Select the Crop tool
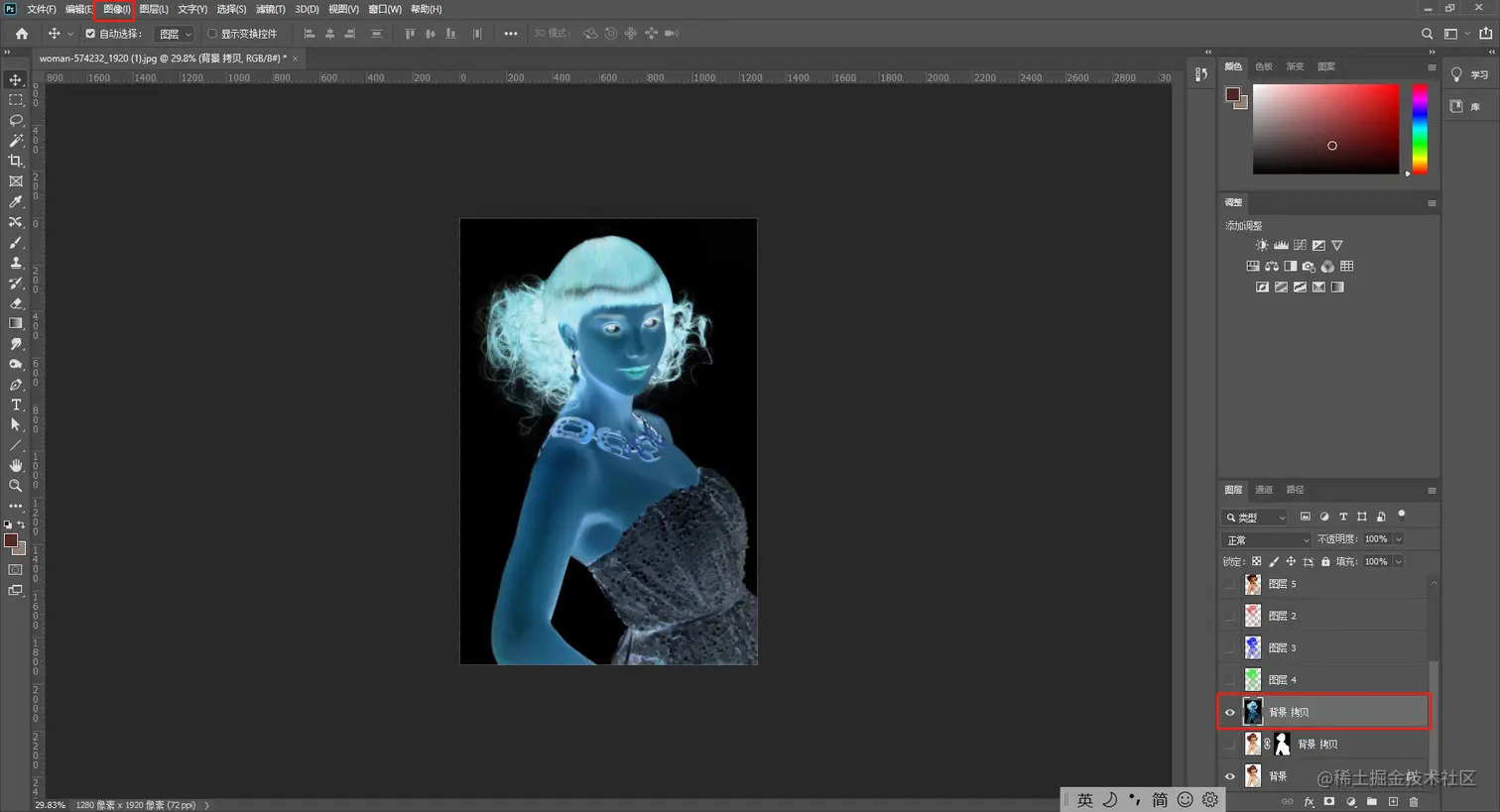 tap(16, 161)
